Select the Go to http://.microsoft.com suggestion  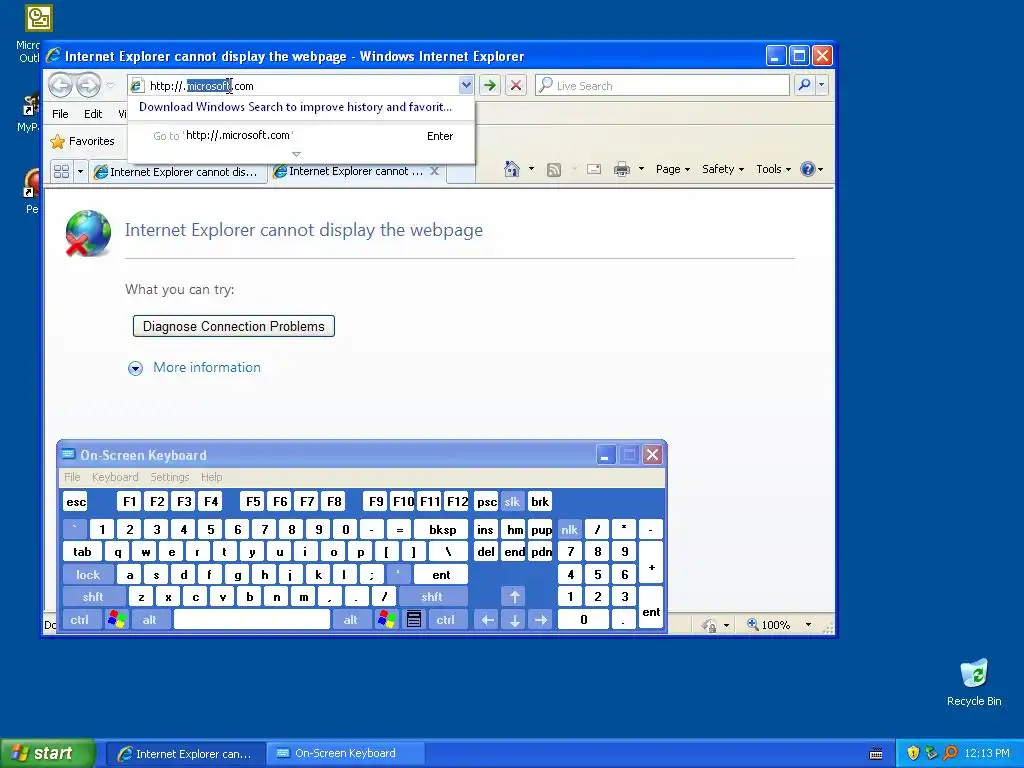(x=301, y=136)
